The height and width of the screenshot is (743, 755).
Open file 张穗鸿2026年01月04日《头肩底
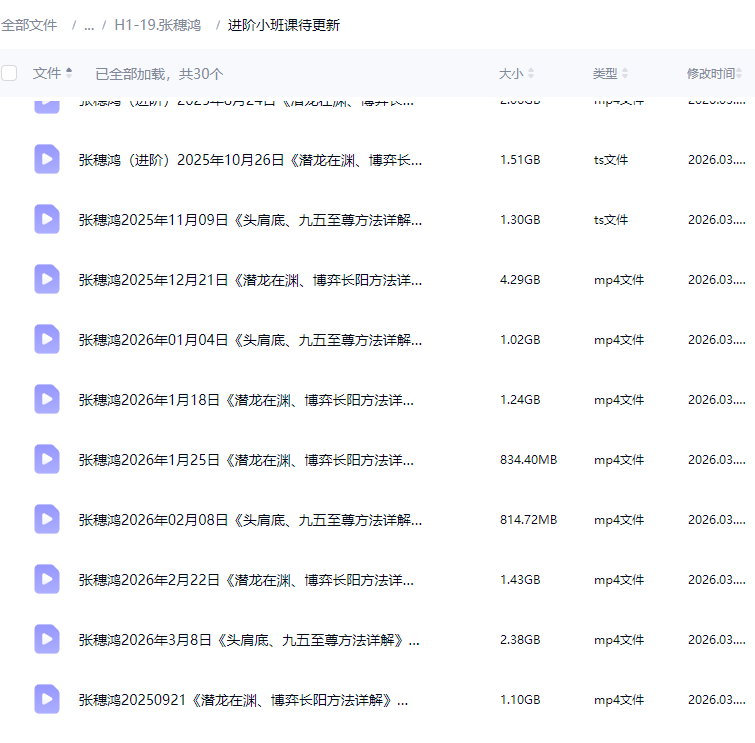click(x=250, y=340)
